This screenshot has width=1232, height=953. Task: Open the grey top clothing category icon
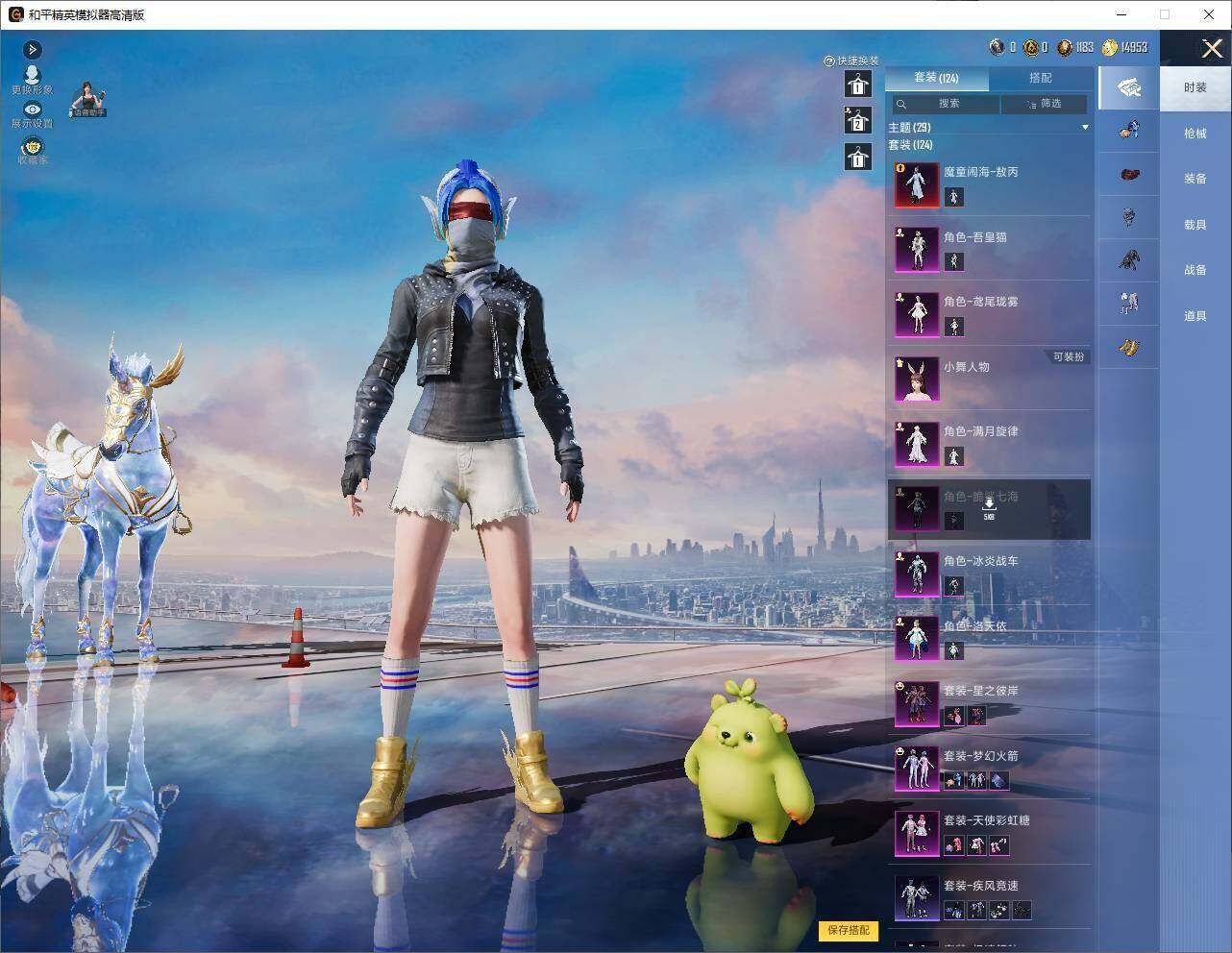click(1129, 217)
